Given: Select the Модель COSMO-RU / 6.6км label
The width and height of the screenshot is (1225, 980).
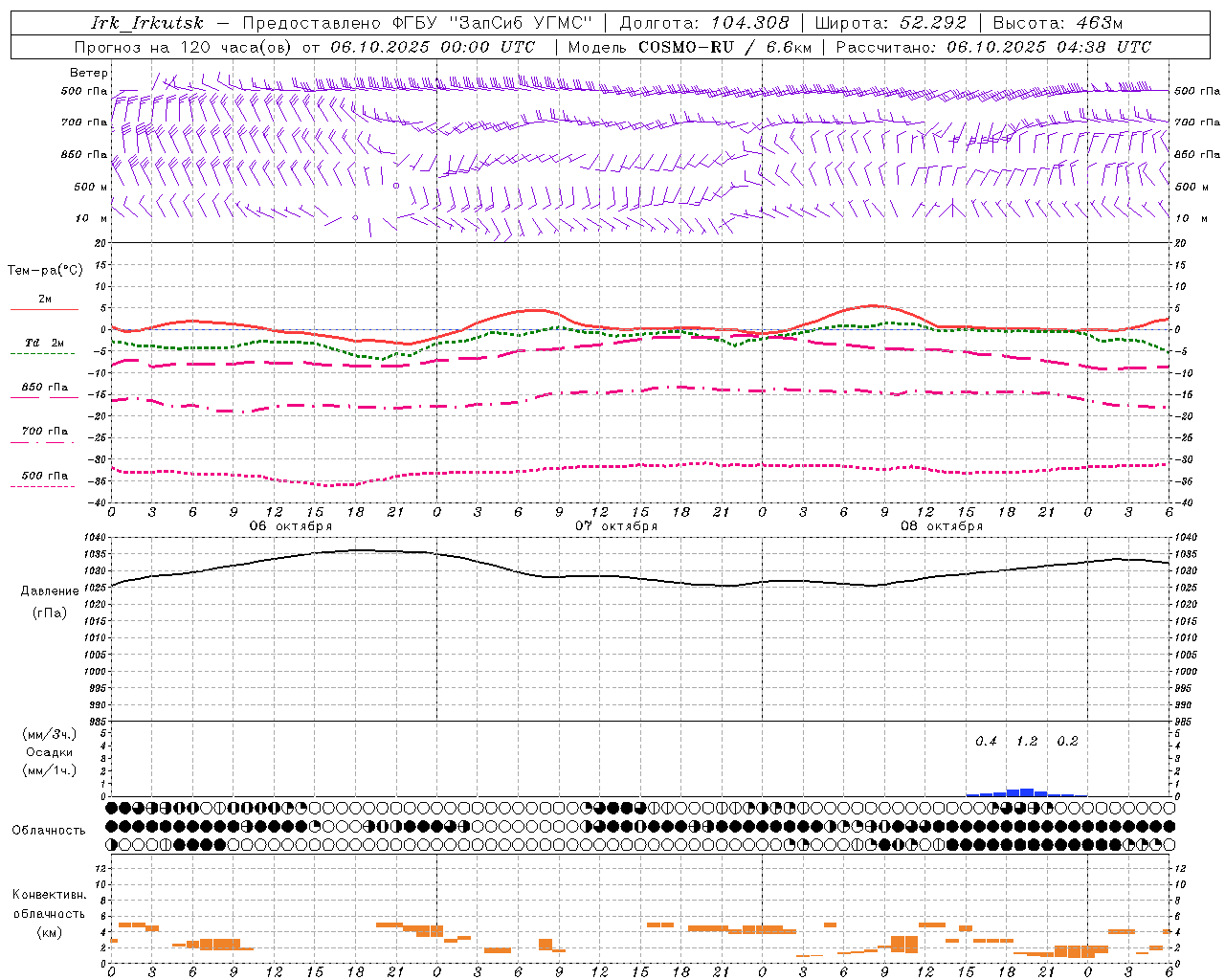Looking at the screenshot, I should click(689, 47).
